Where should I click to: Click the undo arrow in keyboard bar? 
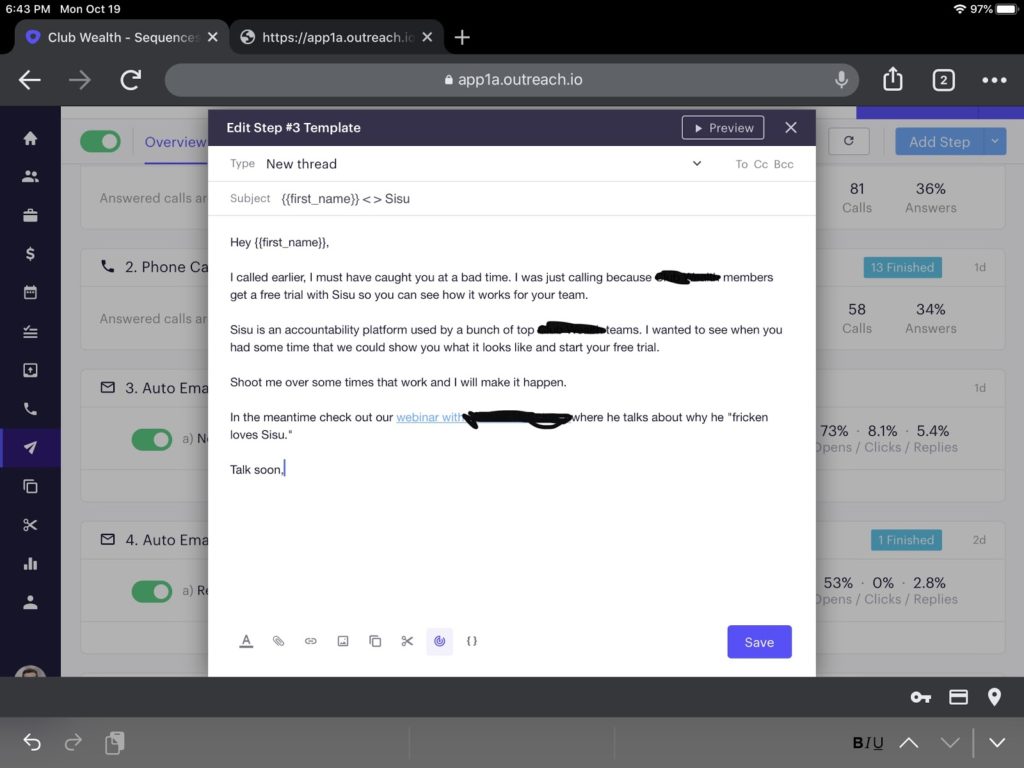32,743
